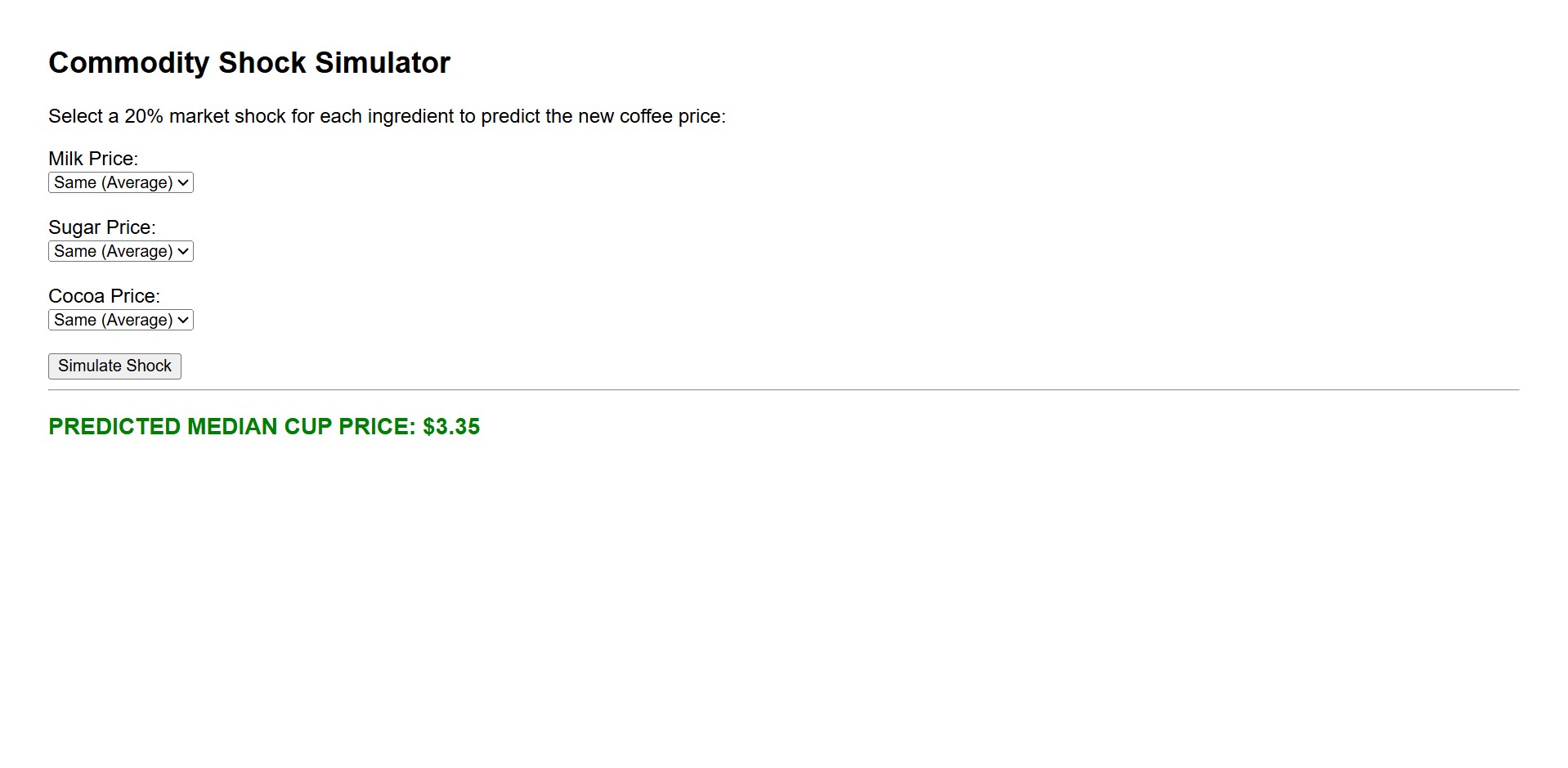1568x768 pixels.
Task: Click the Commodity Shock Simulator heading
Action: click(x=249, y=63)
